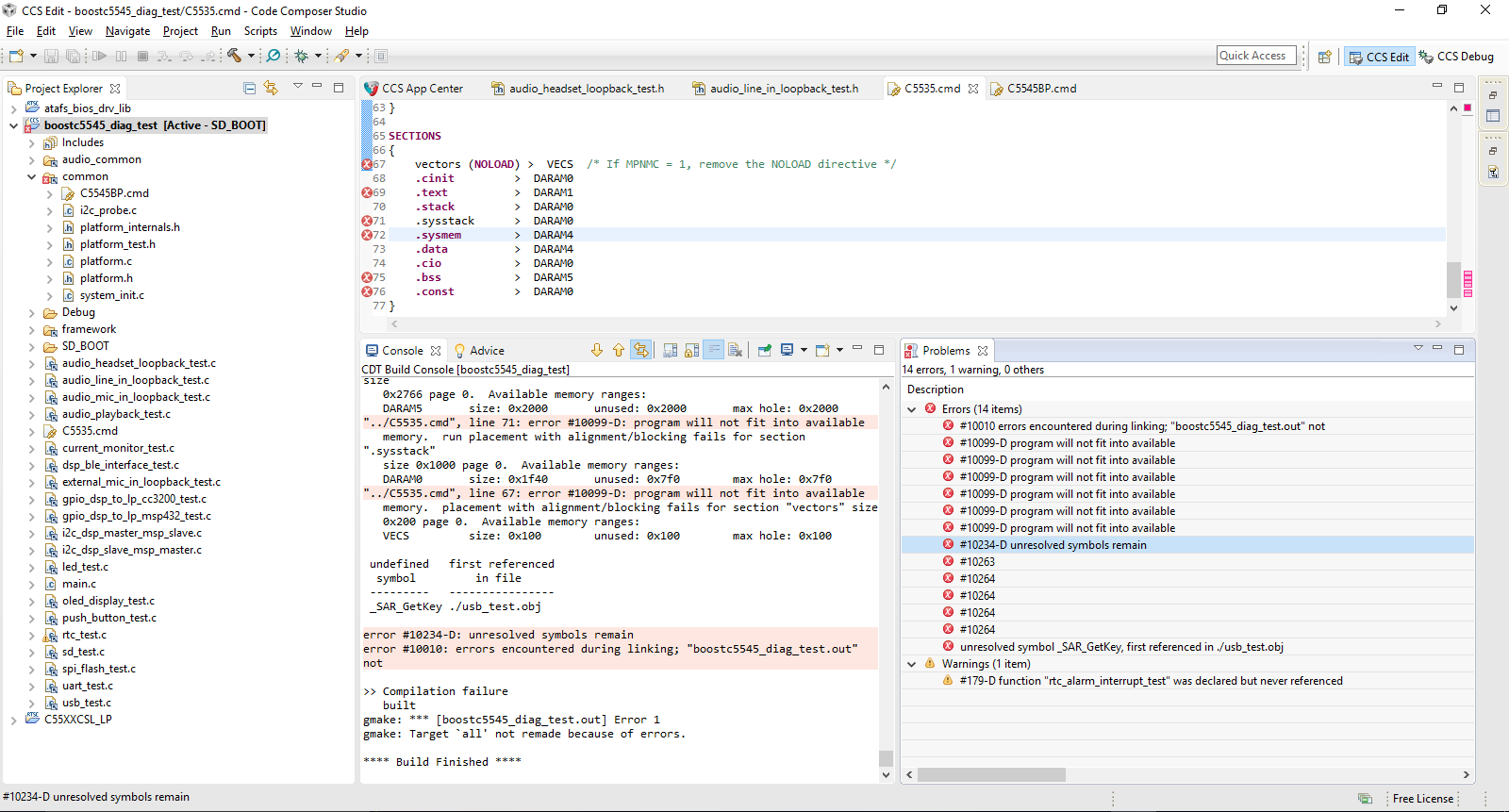Screen dimensions: 1509x812
Task: Toggle Link with Editor in Project Explorer
Action: (x=271, y=88)
